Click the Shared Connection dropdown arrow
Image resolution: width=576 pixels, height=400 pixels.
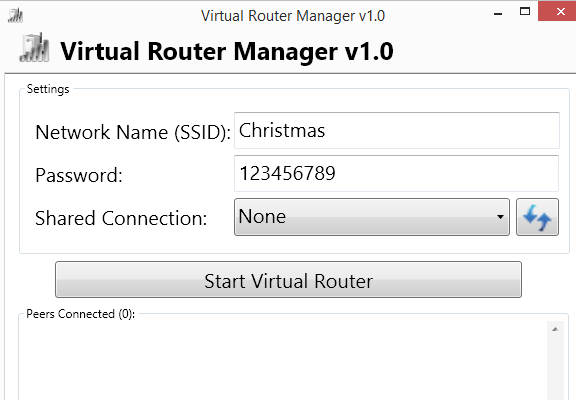[500, 217]
